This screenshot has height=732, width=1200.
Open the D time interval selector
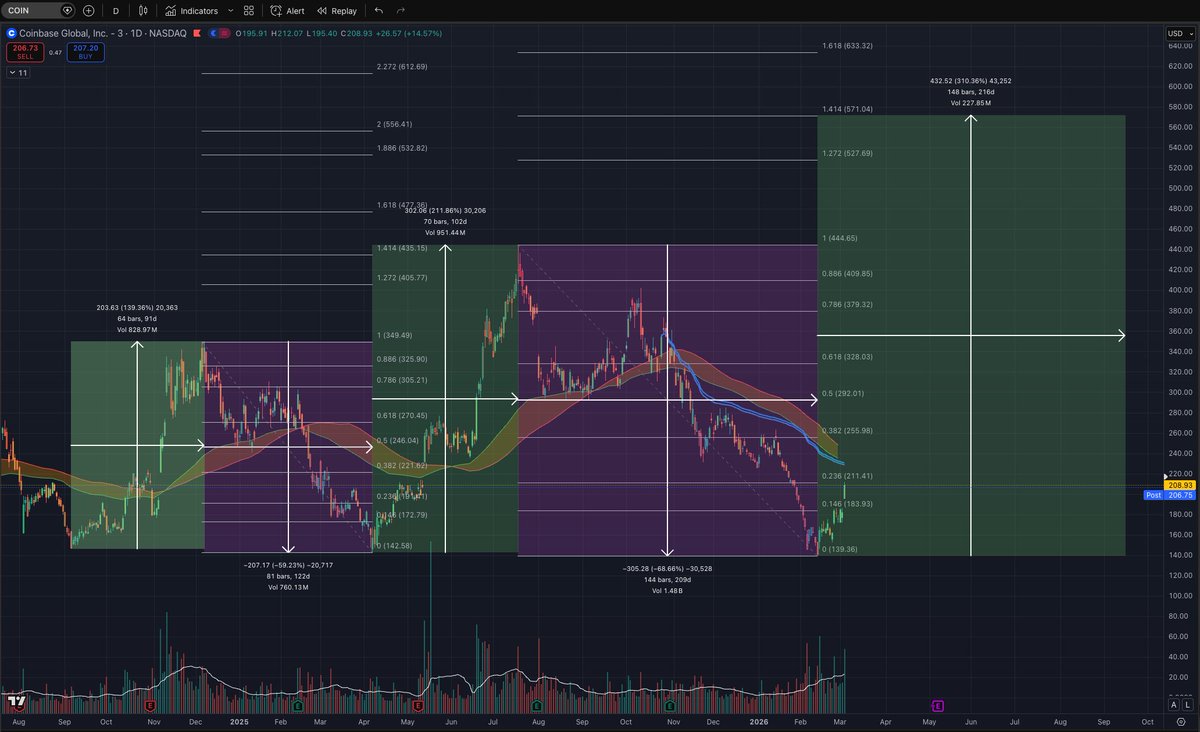click(115, 10)
